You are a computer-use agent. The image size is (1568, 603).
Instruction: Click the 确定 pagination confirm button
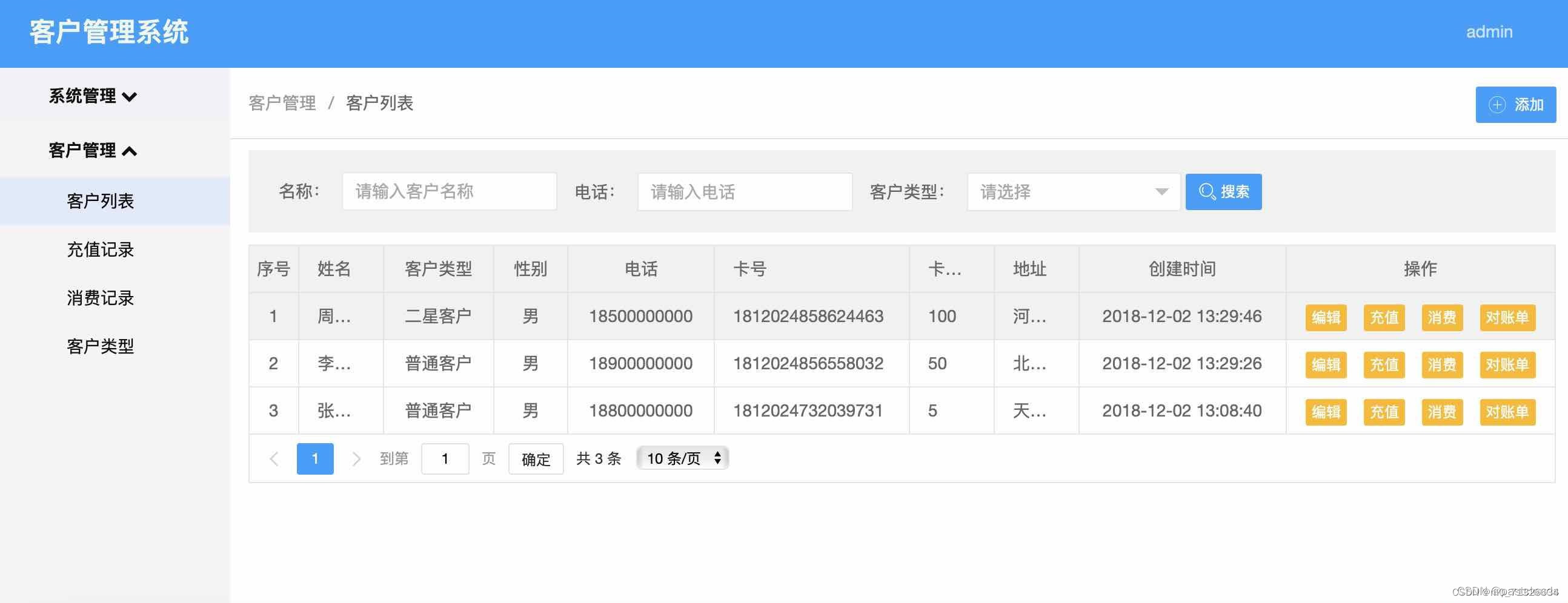click(x=535, y=458)
